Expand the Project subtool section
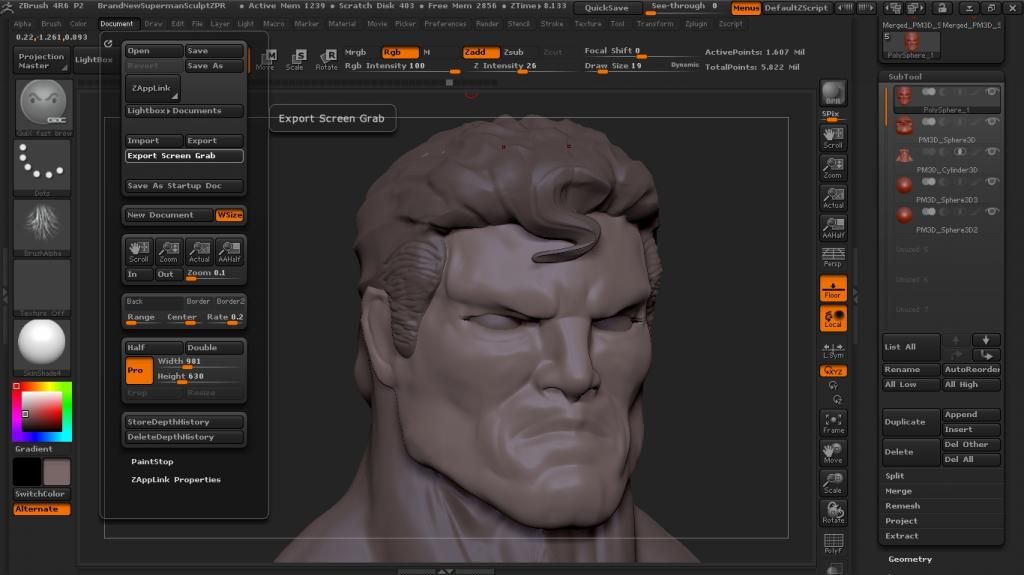1024x575 pixels. click(901, 521)
